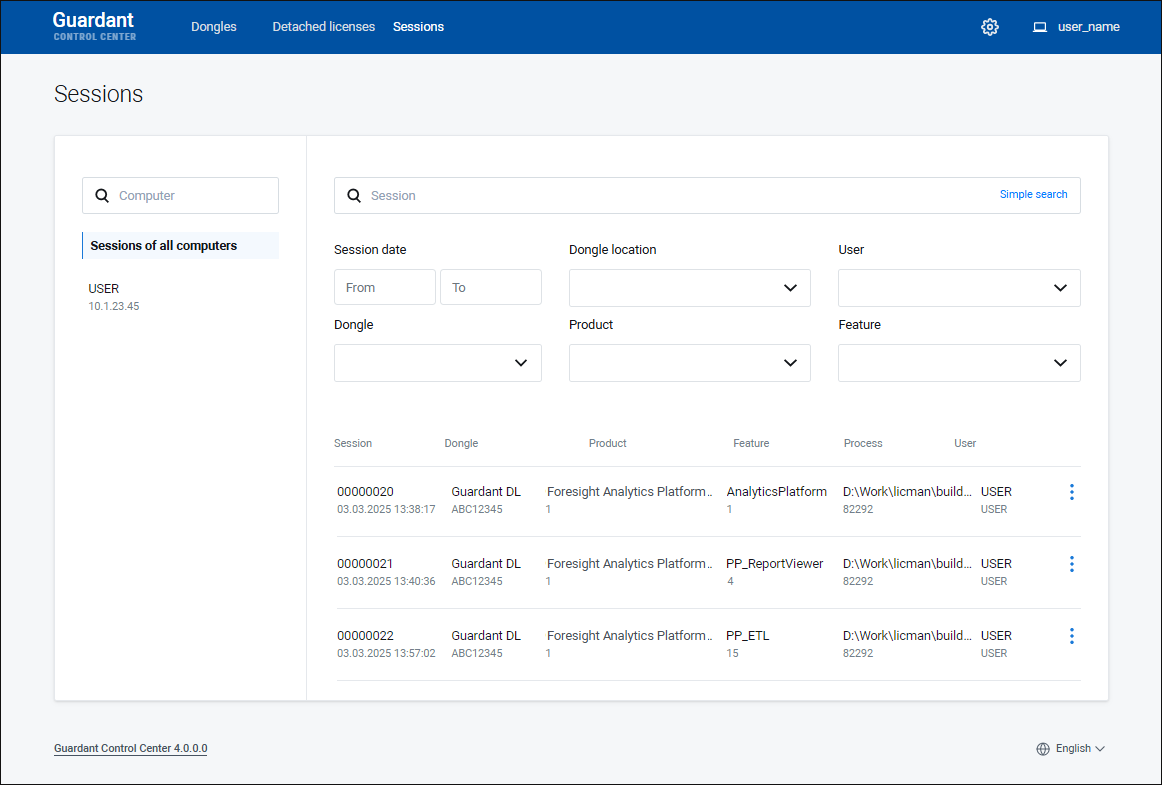
Task: Open settings via the gear icon
Action: pyautogui.click(x=989, y=27)
